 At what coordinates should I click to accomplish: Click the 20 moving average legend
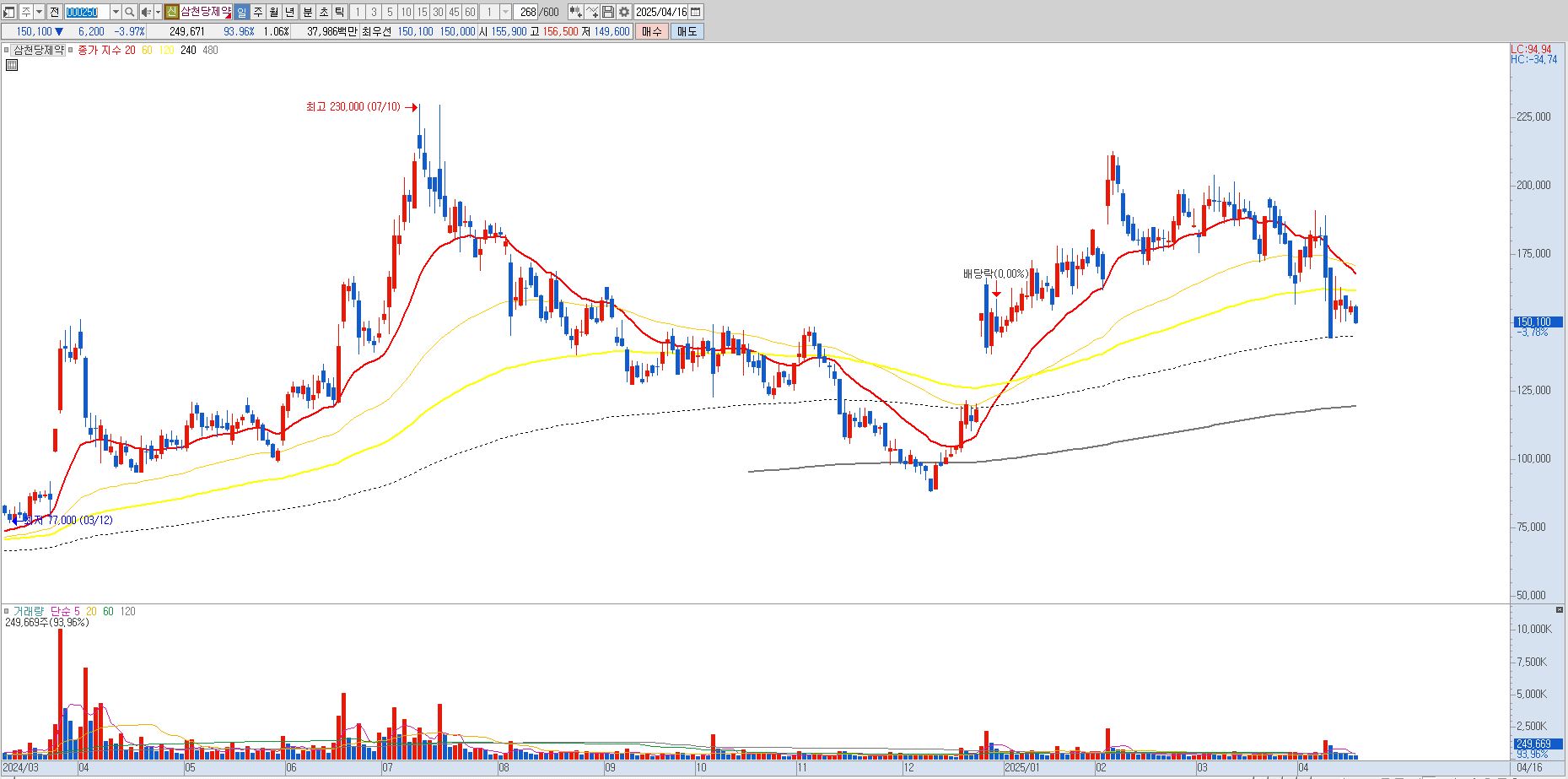130,50
